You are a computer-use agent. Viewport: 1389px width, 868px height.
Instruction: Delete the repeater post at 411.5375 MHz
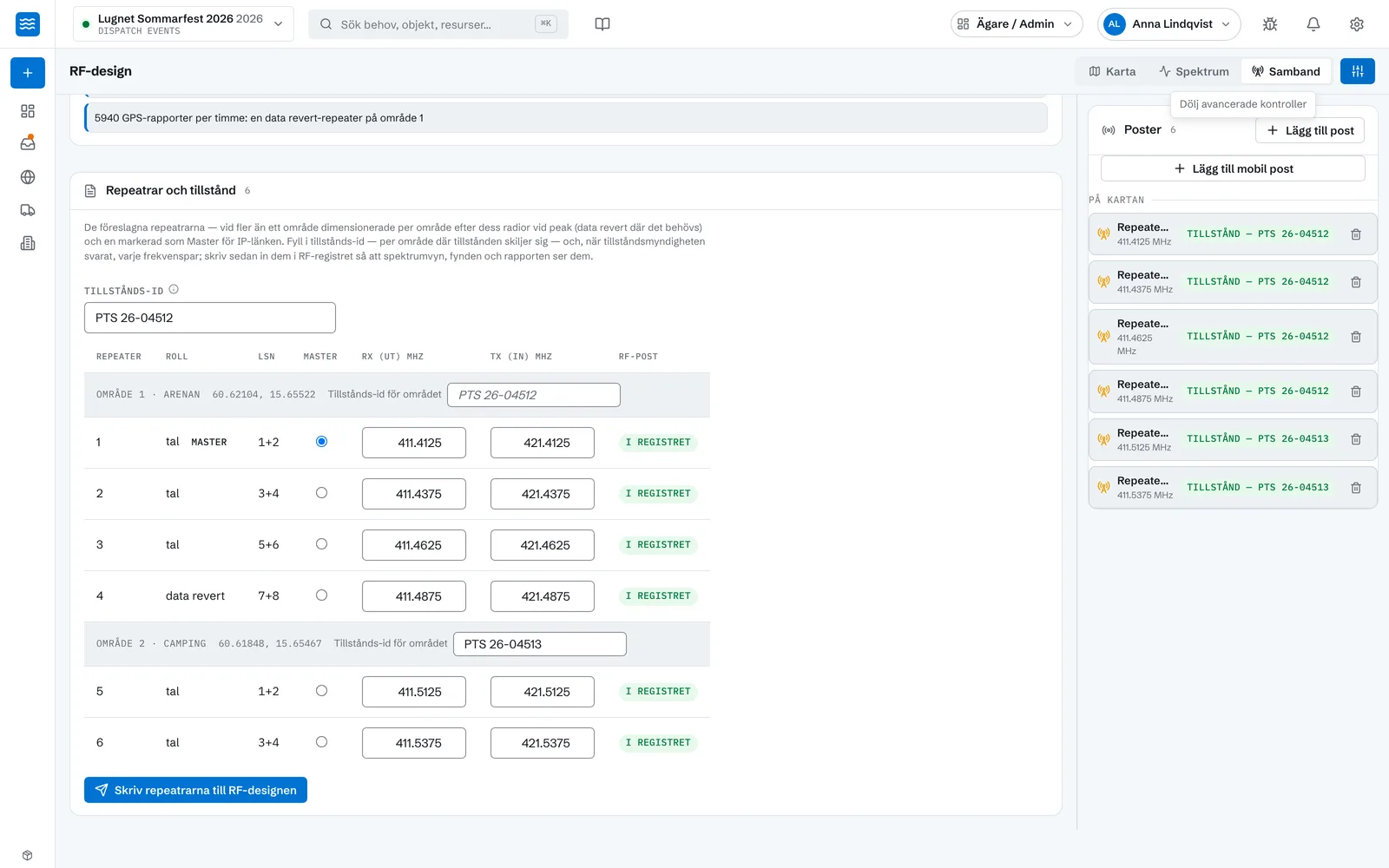pyautogui.click(x=1356, y=488)
